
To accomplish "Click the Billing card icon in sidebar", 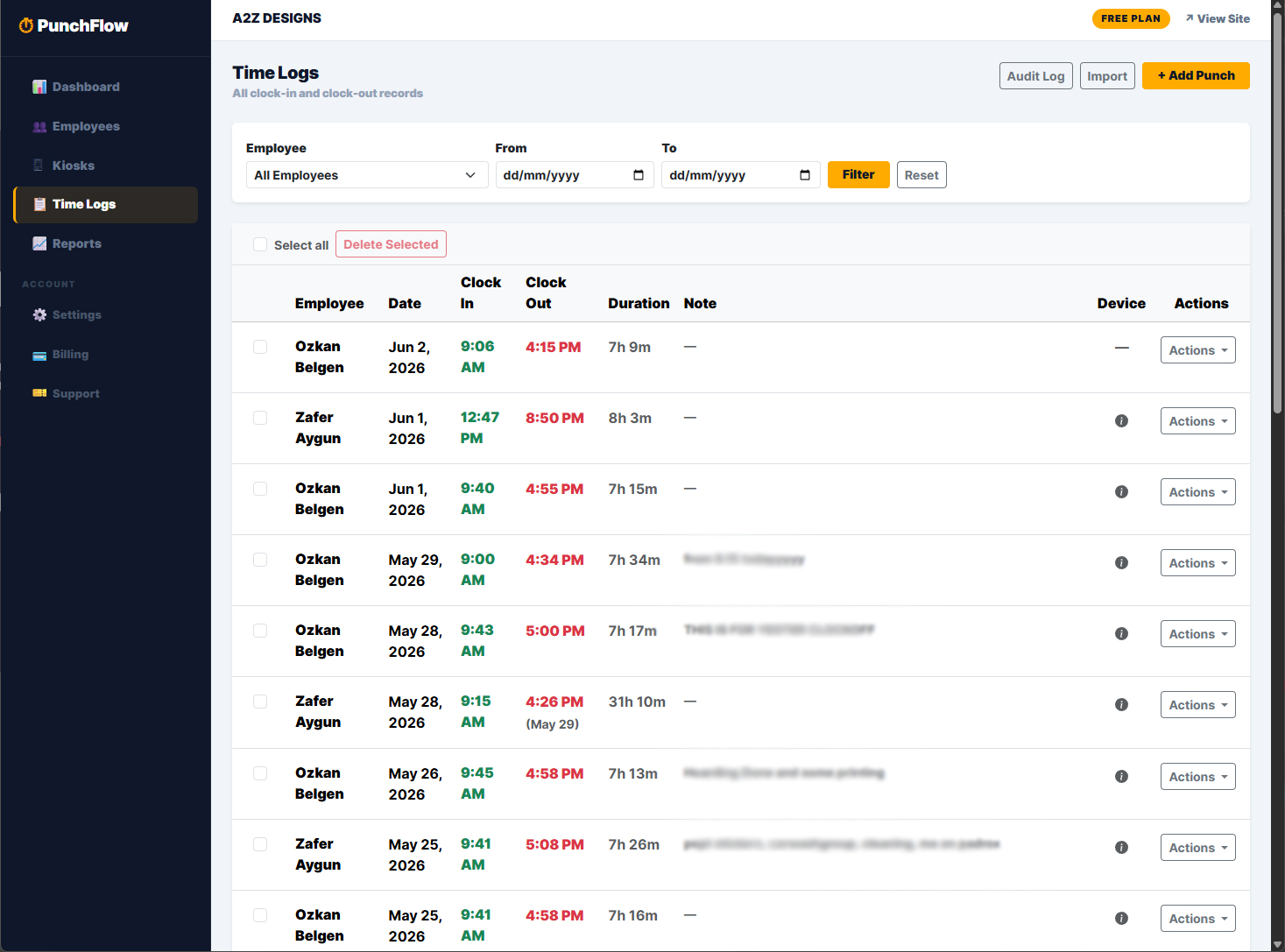I will tap(39, 355).
